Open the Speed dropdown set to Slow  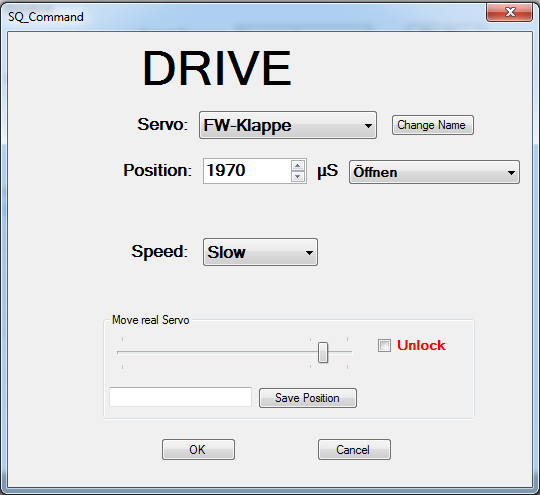(260, 252)
